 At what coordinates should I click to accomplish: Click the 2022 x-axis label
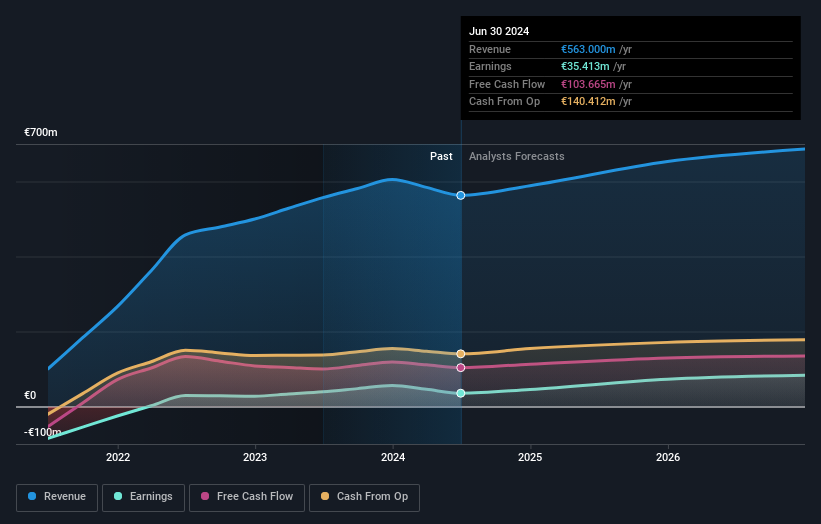(118, 457)
